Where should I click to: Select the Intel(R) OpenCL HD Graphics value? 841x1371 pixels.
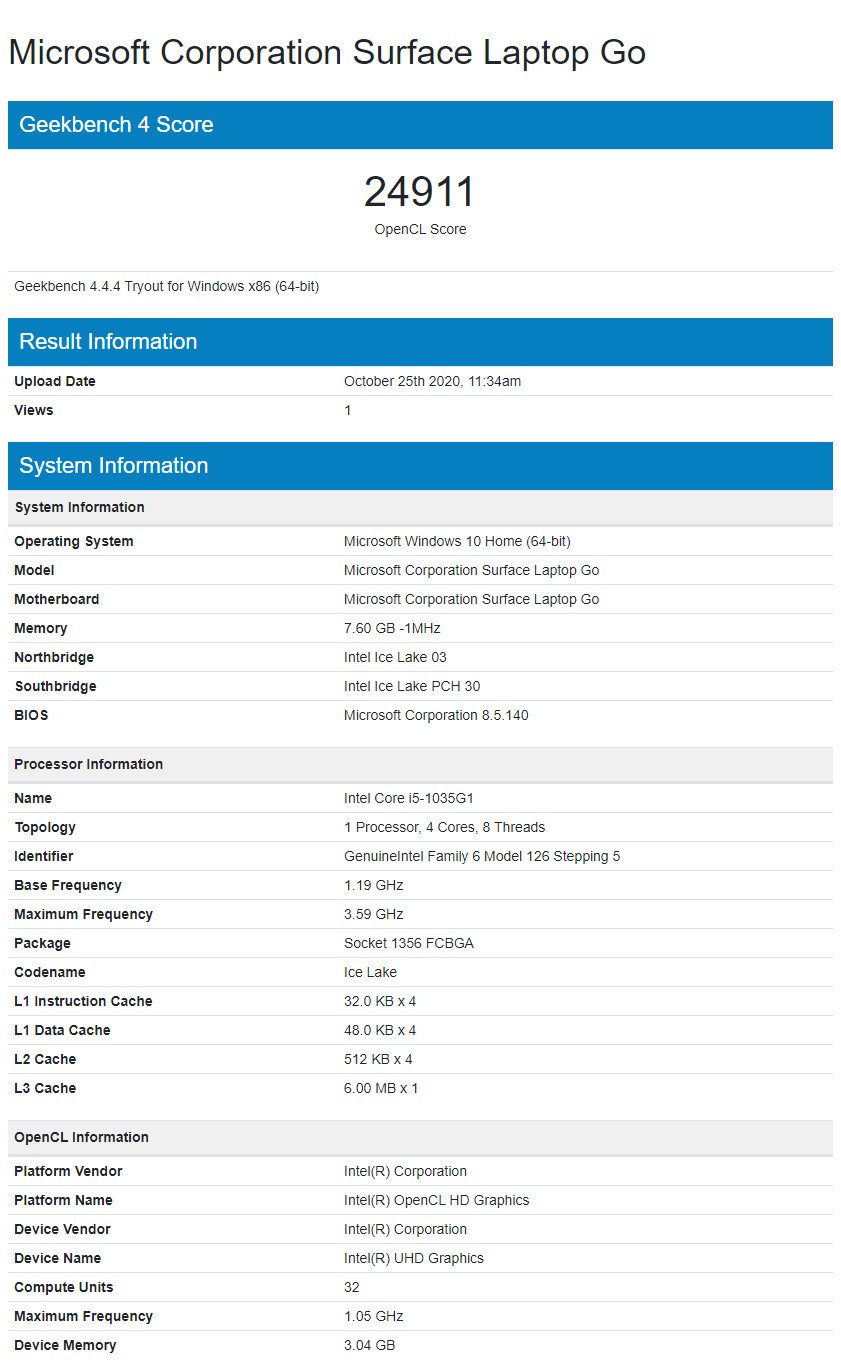(x=437, y=1200)
